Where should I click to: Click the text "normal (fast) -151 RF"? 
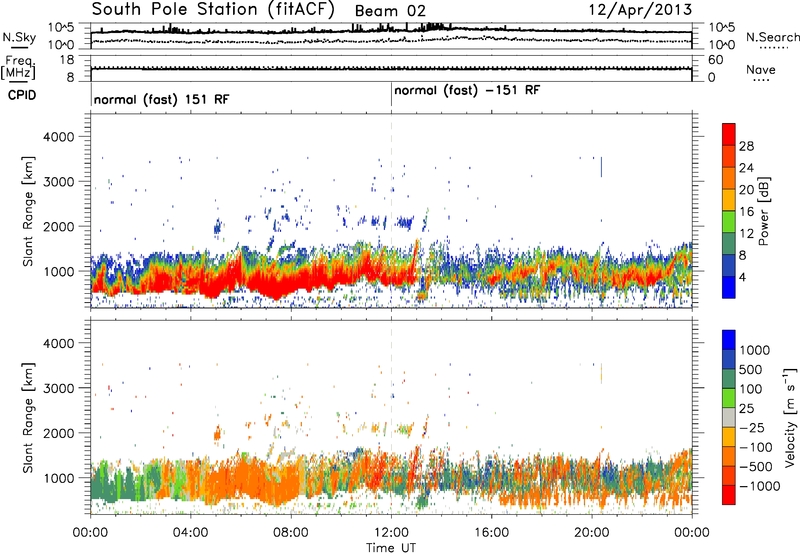point(467,90)
